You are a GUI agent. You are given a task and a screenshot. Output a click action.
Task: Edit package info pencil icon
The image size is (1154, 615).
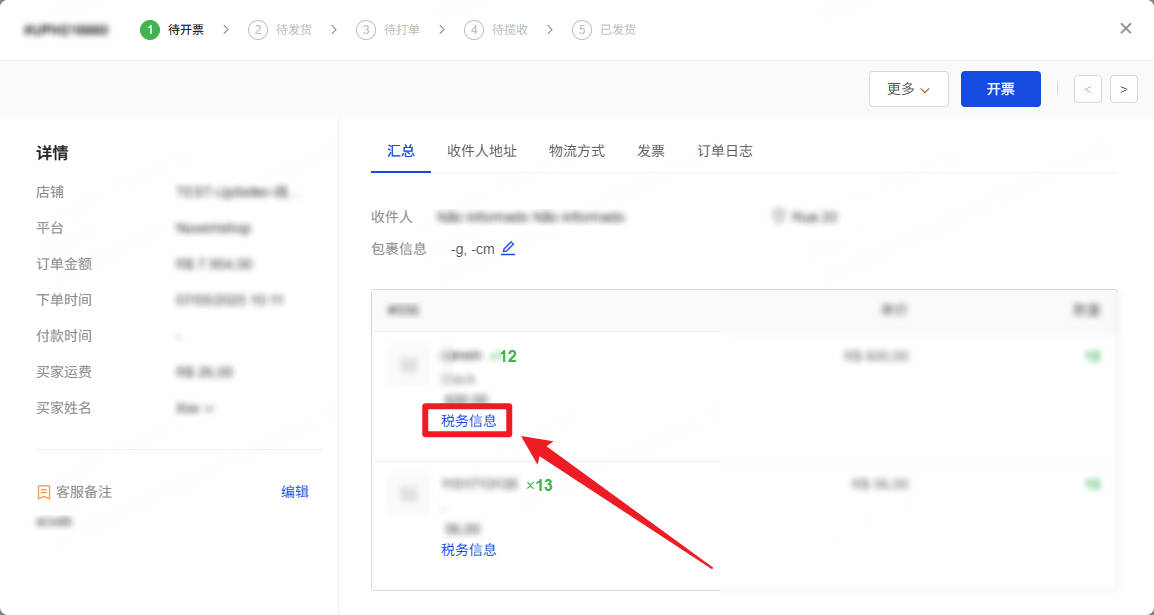508,249
